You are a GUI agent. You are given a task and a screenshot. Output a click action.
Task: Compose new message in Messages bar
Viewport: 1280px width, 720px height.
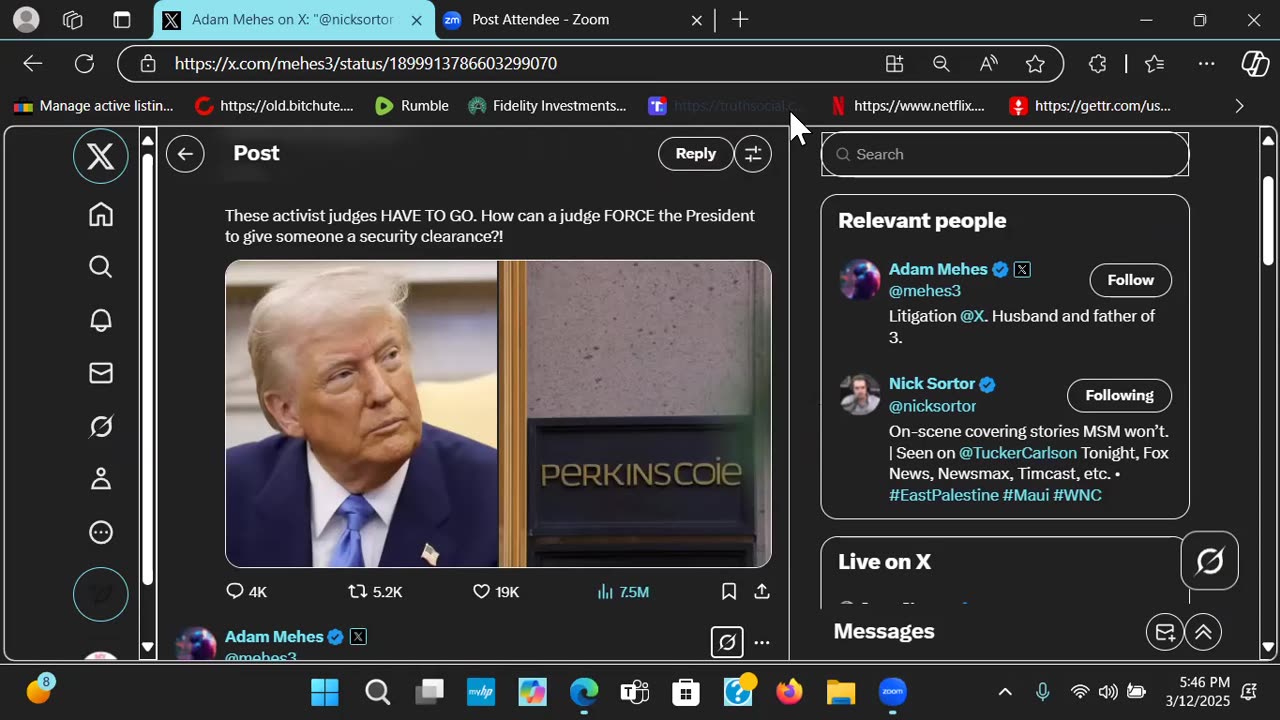click(x=1165, y=632)
